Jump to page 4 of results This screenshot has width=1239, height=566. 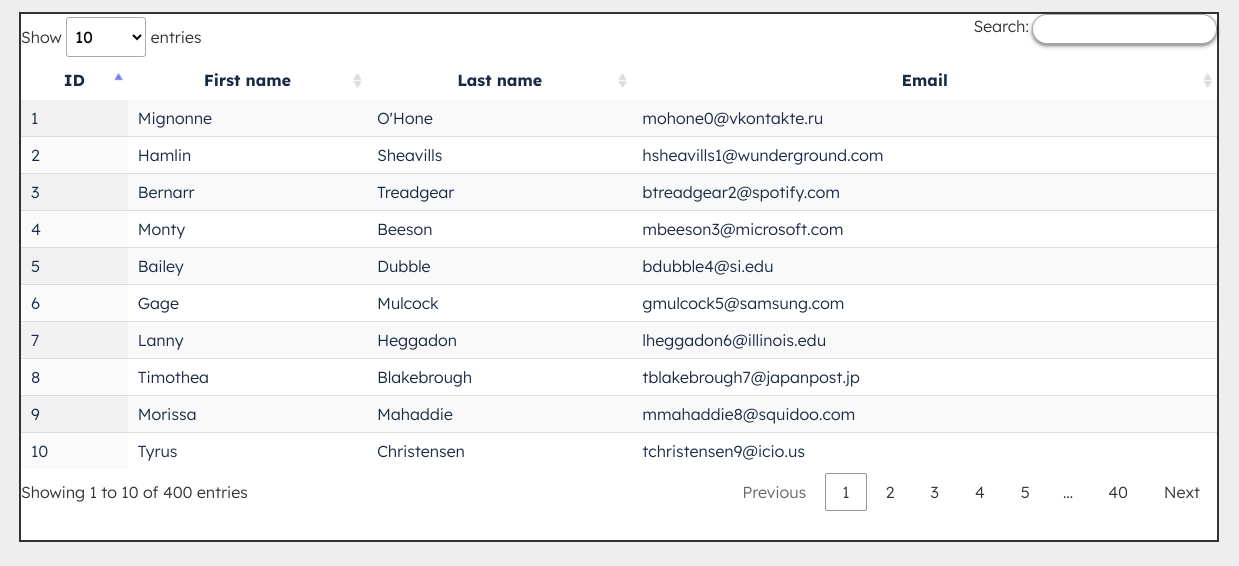click(x=979, y=492)
